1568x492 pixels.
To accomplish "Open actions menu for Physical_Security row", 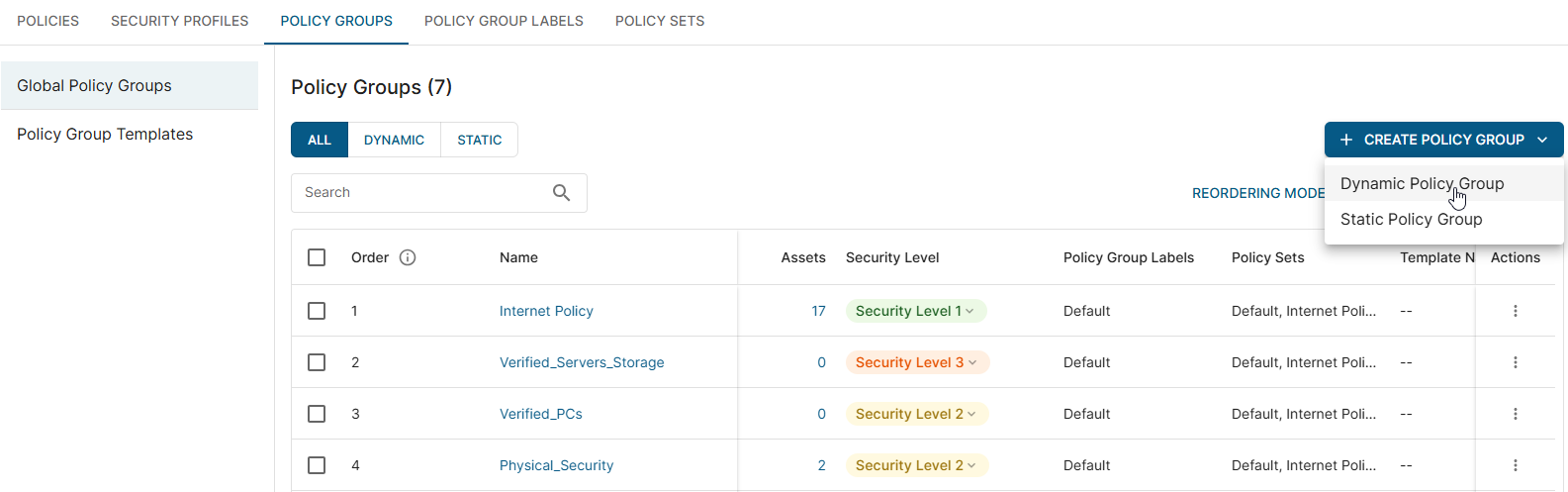I will pyautogui.click(x=1515, y=465).
